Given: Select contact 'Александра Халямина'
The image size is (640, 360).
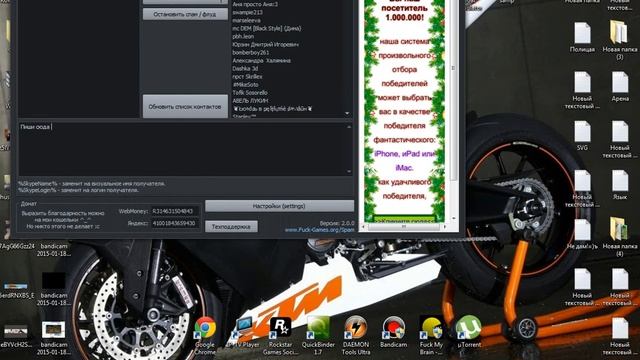Looking at the screenshot, I should (261, 60).
